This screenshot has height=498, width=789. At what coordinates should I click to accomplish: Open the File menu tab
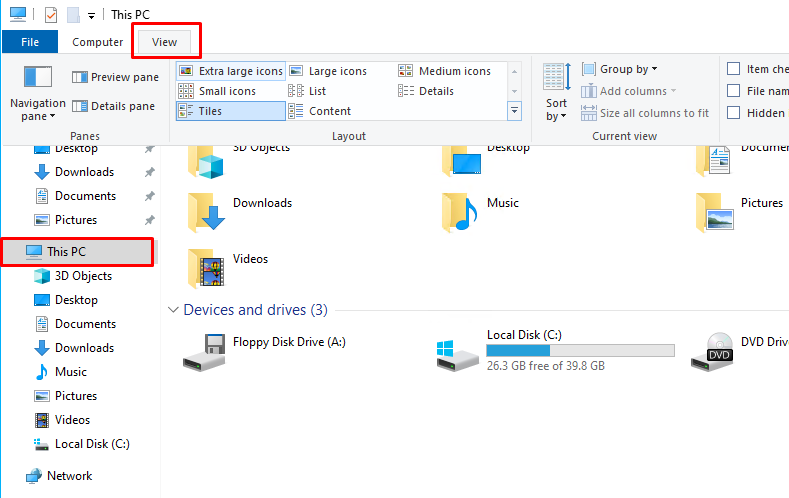click(30, 42)
